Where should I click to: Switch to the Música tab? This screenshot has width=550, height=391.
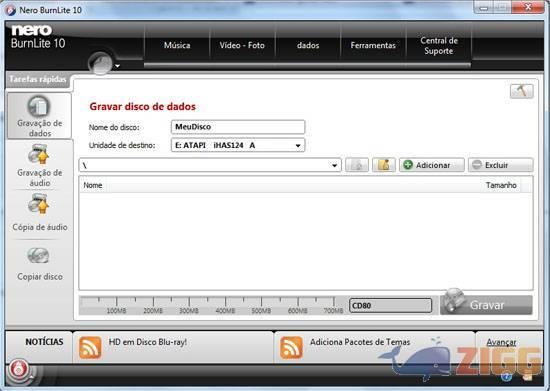(177, 45)
